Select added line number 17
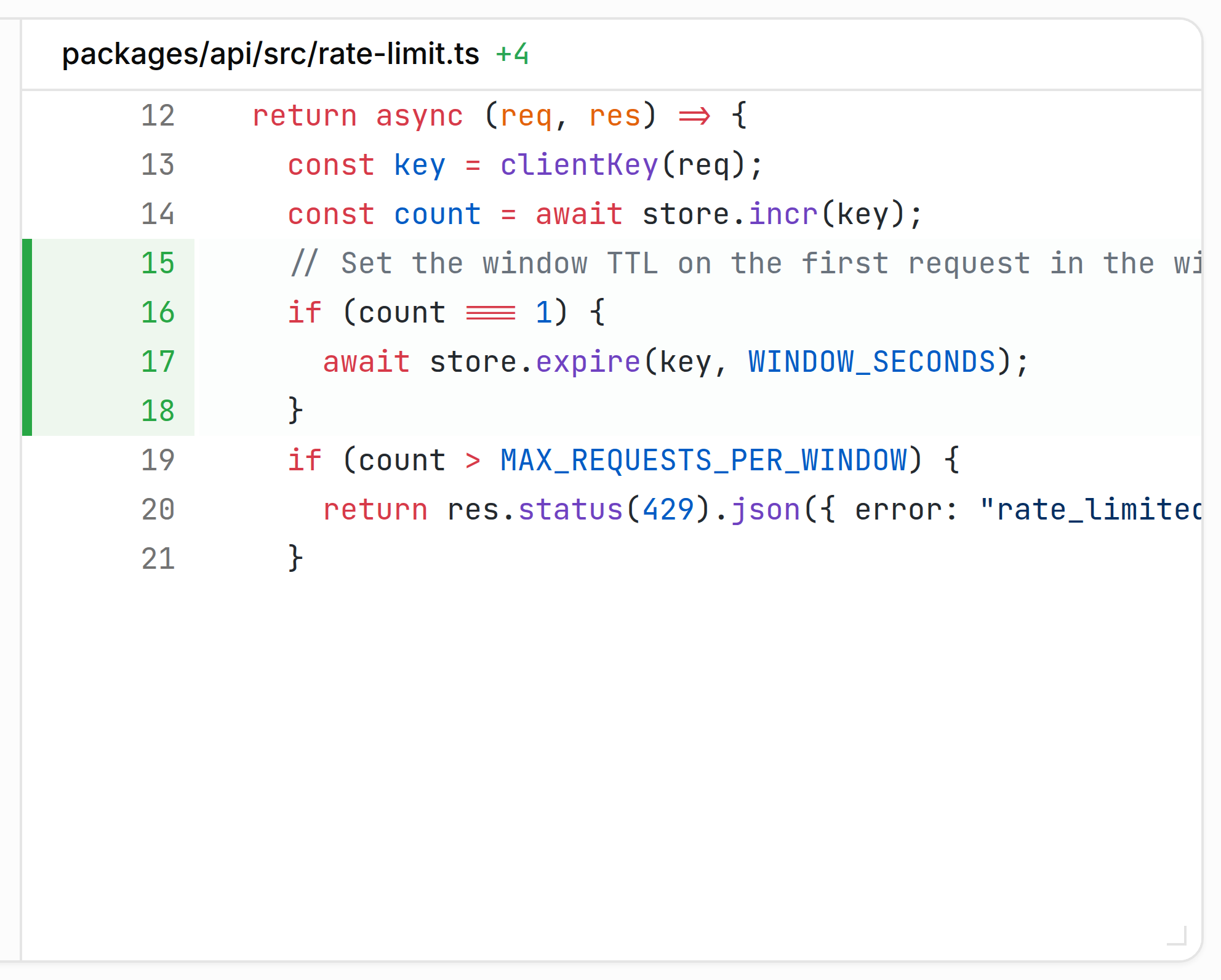 click(x=158, y=362)
